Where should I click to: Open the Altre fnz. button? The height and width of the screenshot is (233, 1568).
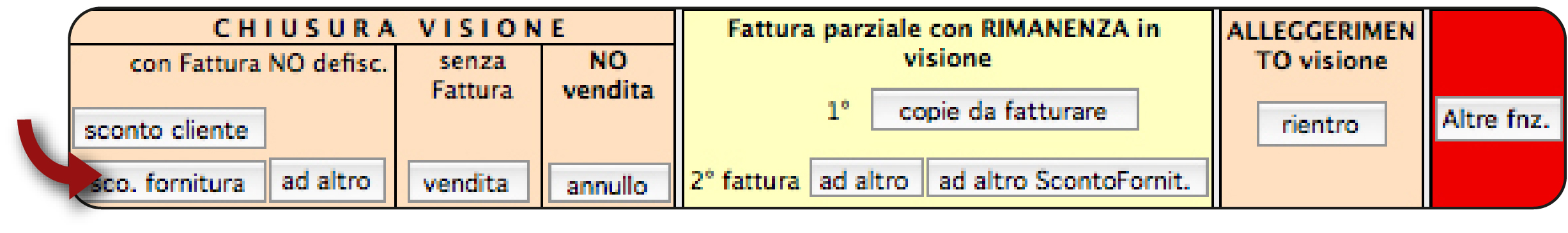coord(1498,119)
